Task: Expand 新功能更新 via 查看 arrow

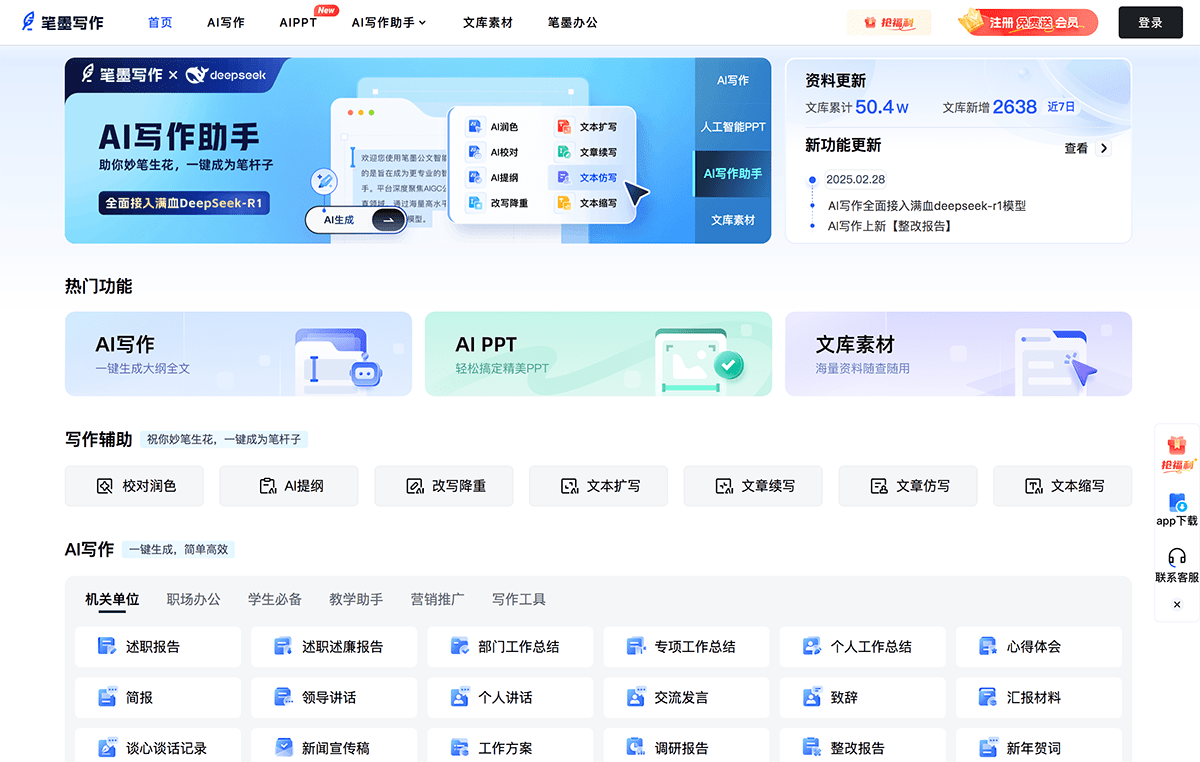Action: click(x=1103, y=148)
